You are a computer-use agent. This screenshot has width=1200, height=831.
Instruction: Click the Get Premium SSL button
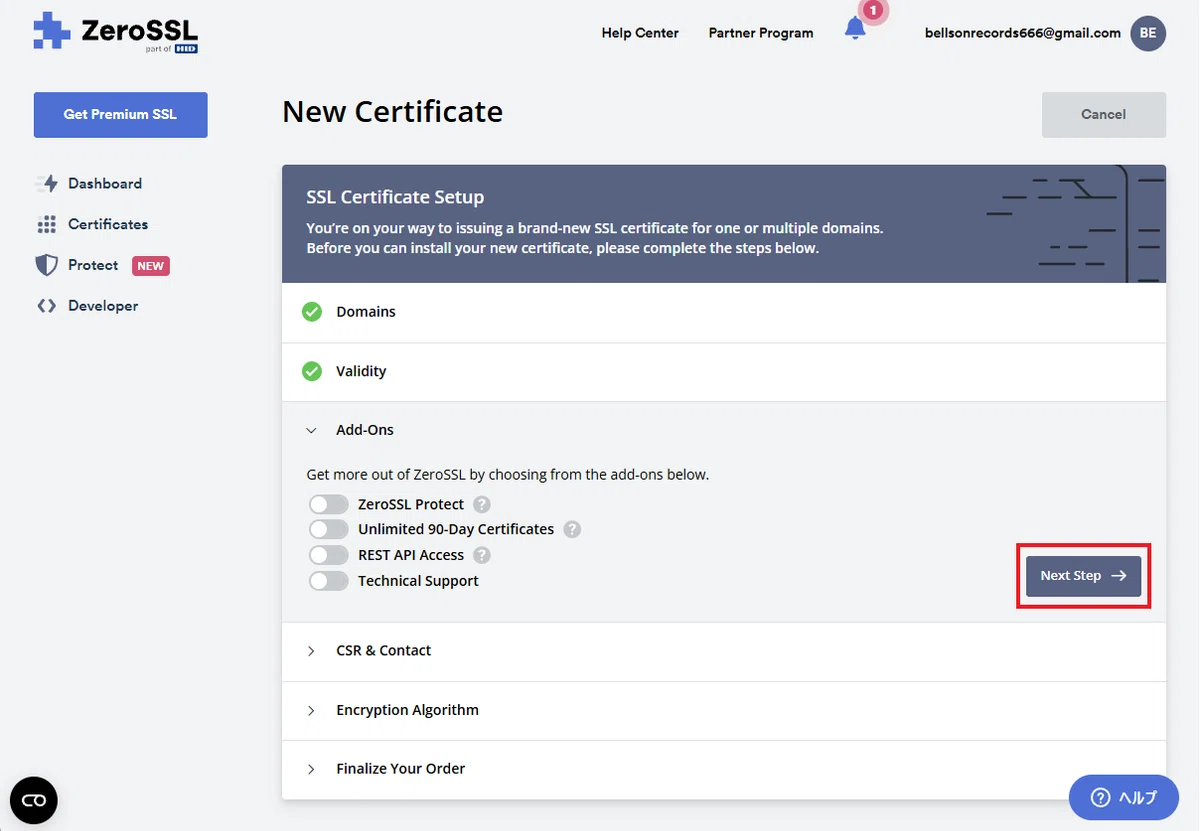[x=120, y=115]
